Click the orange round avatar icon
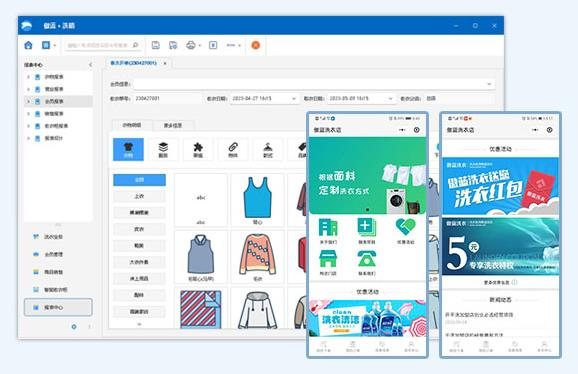Viewport: 578px width, 374px height. coord(255,45)
